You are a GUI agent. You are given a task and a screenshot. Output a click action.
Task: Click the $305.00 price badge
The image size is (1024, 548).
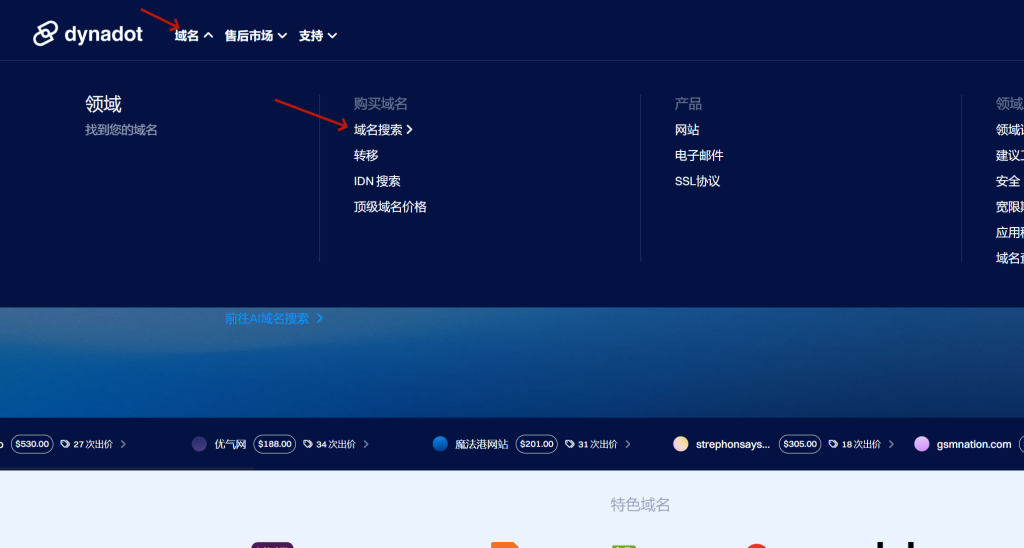pyautogui.click(x=800, y=444)
